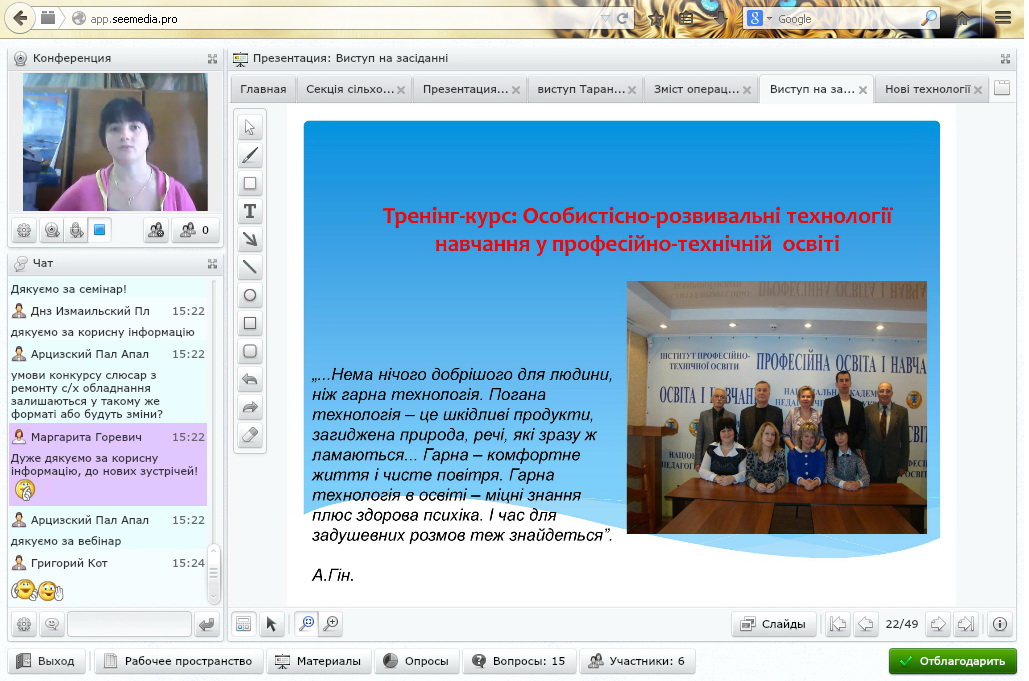Select the pencil drawing tool

click(x=250, y=155)
